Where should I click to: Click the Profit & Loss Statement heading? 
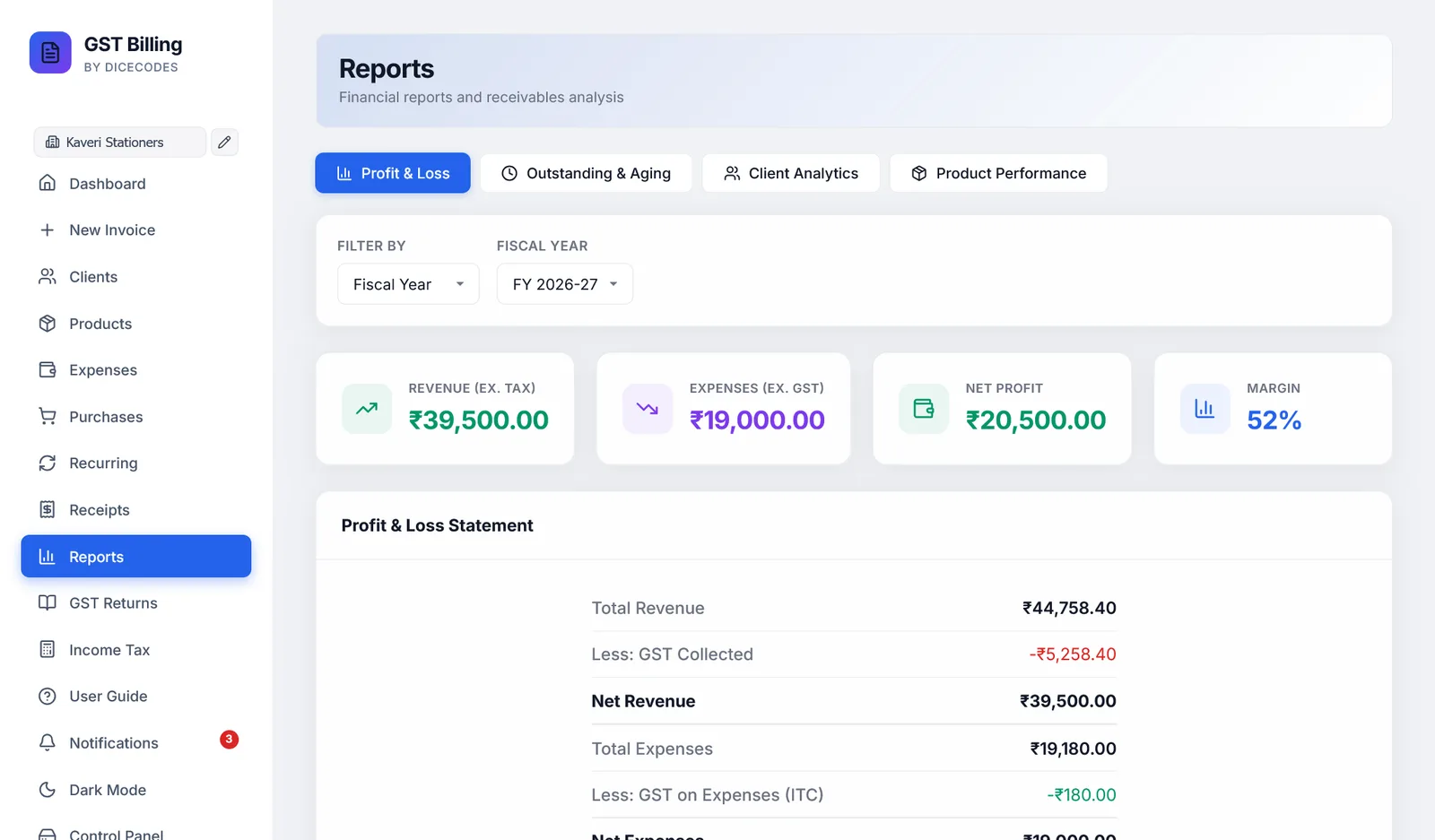tap(437, 525)
